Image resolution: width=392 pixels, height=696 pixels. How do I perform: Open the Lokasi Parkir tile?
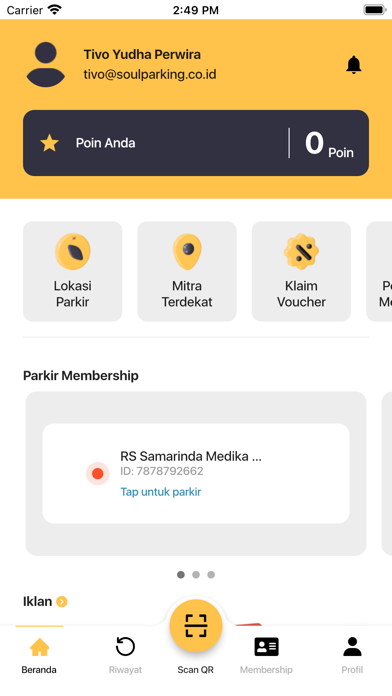tap(72, 271)
